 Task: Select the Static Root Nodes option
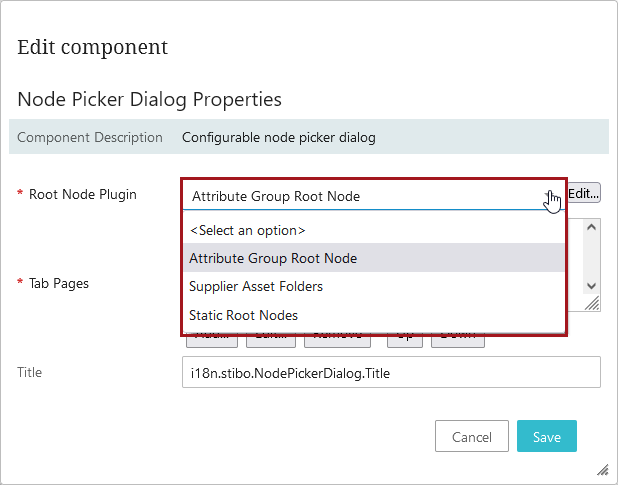374,315
